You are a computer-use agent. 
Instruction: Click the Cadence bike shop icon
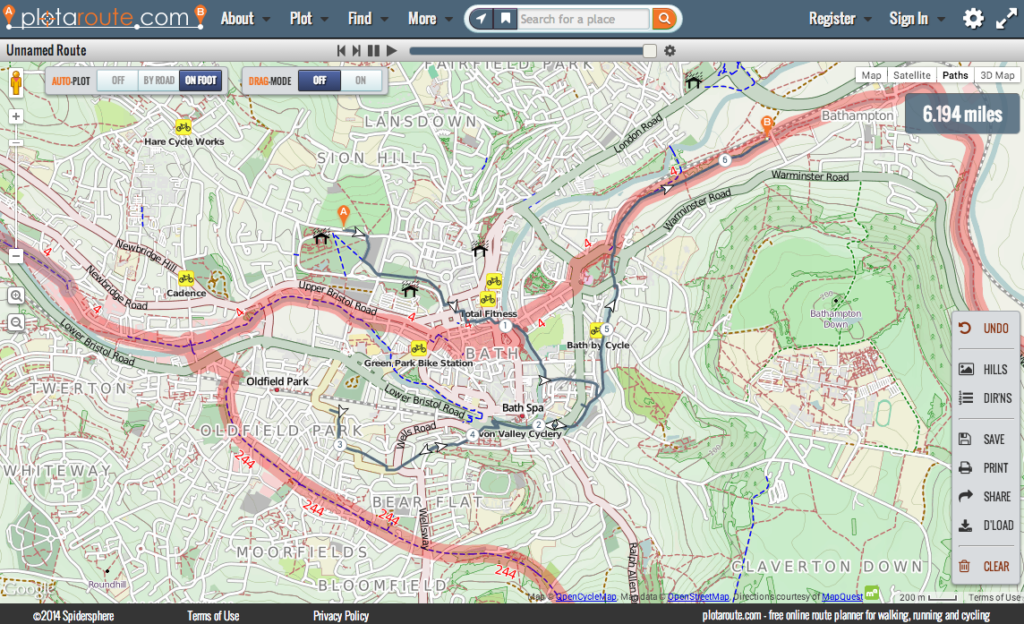(186, 279)
